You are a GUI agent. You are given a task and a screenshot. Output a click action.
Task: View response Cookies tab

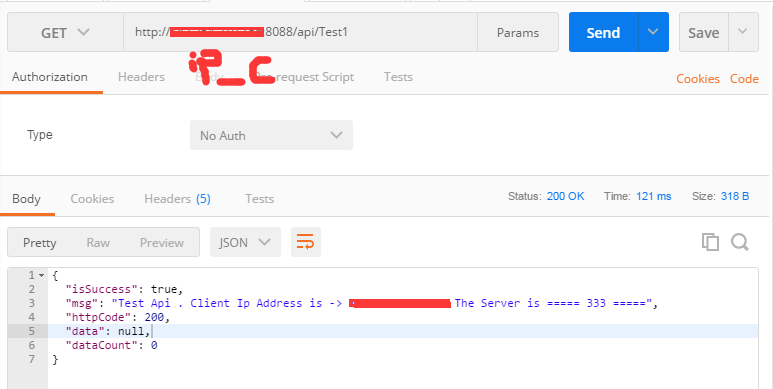click(x=92, y=199)
